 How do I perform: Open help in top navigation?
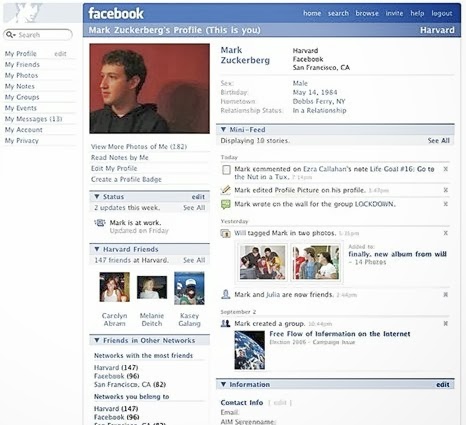tap(417, 13)
